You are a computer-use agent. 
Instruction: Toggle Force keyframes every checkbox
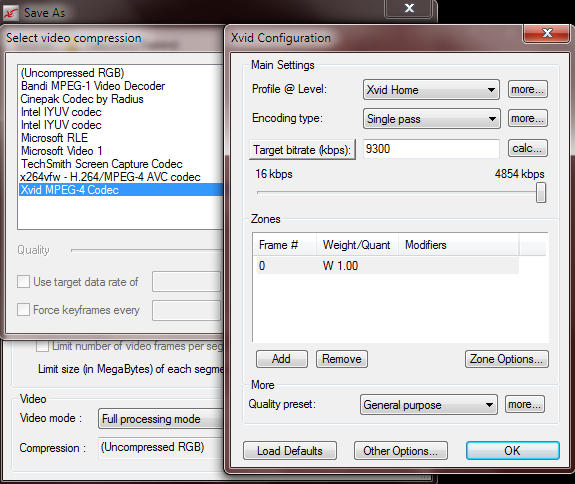[23, 309]
